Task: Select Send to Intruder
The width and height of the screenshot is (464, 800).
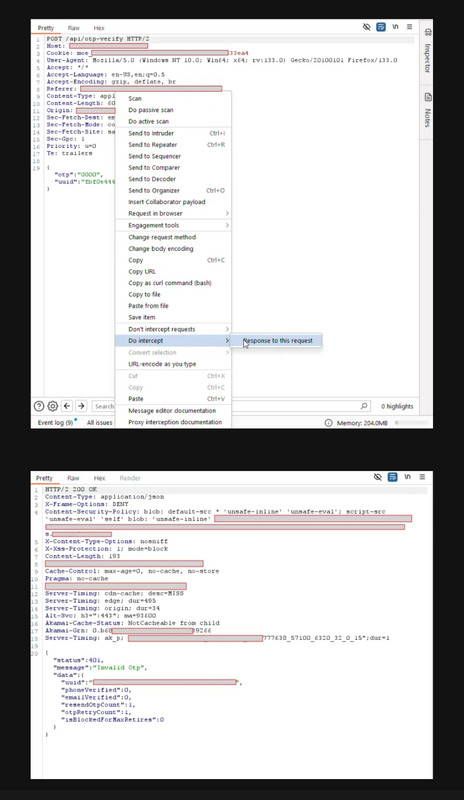Action: coord(173,133)
